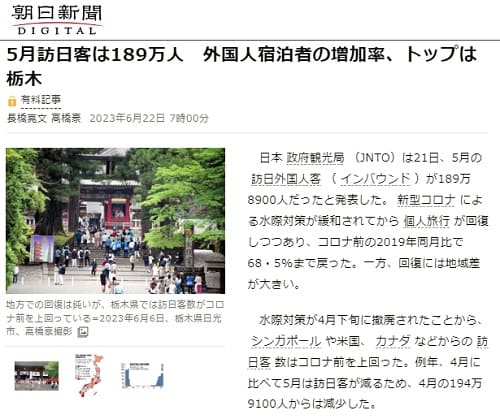Click the image enlarge icon after the caption
Viewport: 500px width, 419px height.
(x=83, y=332)
